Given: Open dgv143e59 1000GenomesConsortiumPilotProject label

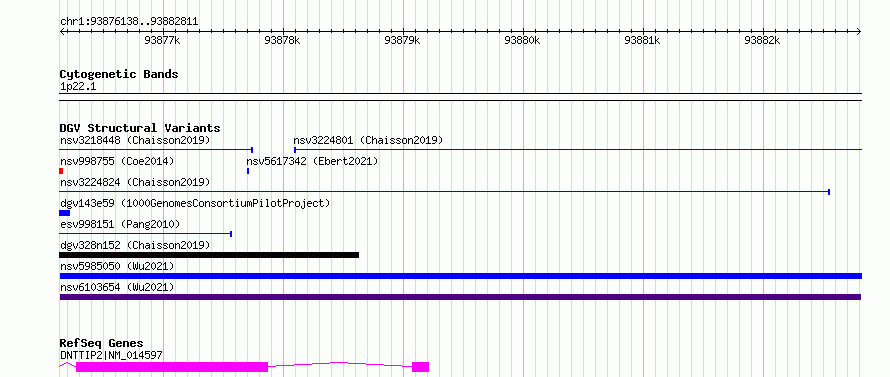Looking at the screenshot, I should (195, 203).
